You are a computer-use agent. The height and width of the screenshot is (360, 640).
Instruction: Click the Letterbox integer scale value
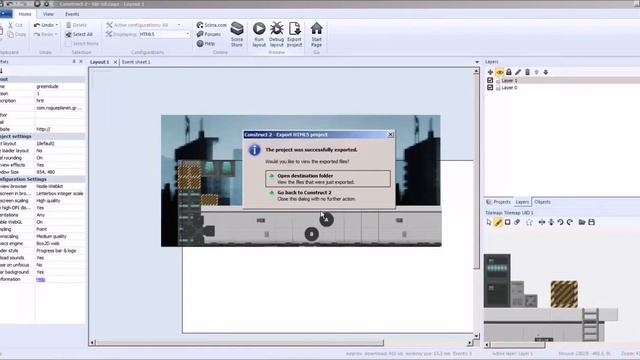[x=60, y=193]
